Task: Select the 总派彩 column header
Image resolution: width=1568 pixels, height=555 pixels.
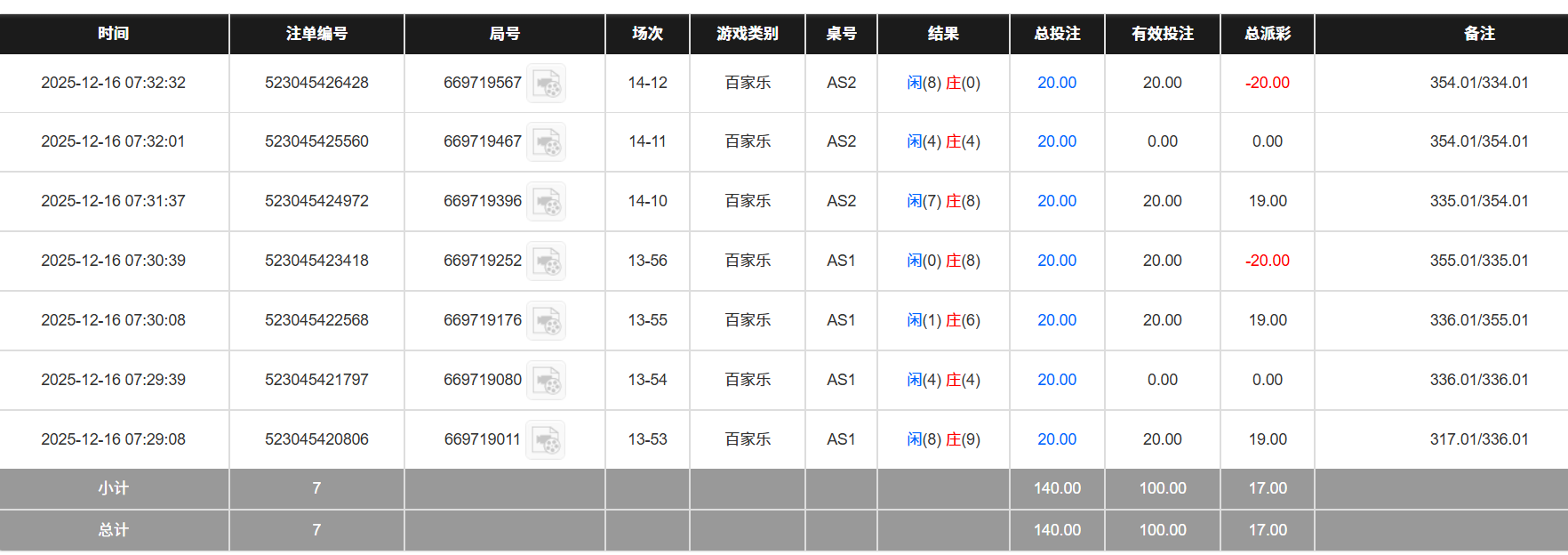Action: click(1267, 34)
